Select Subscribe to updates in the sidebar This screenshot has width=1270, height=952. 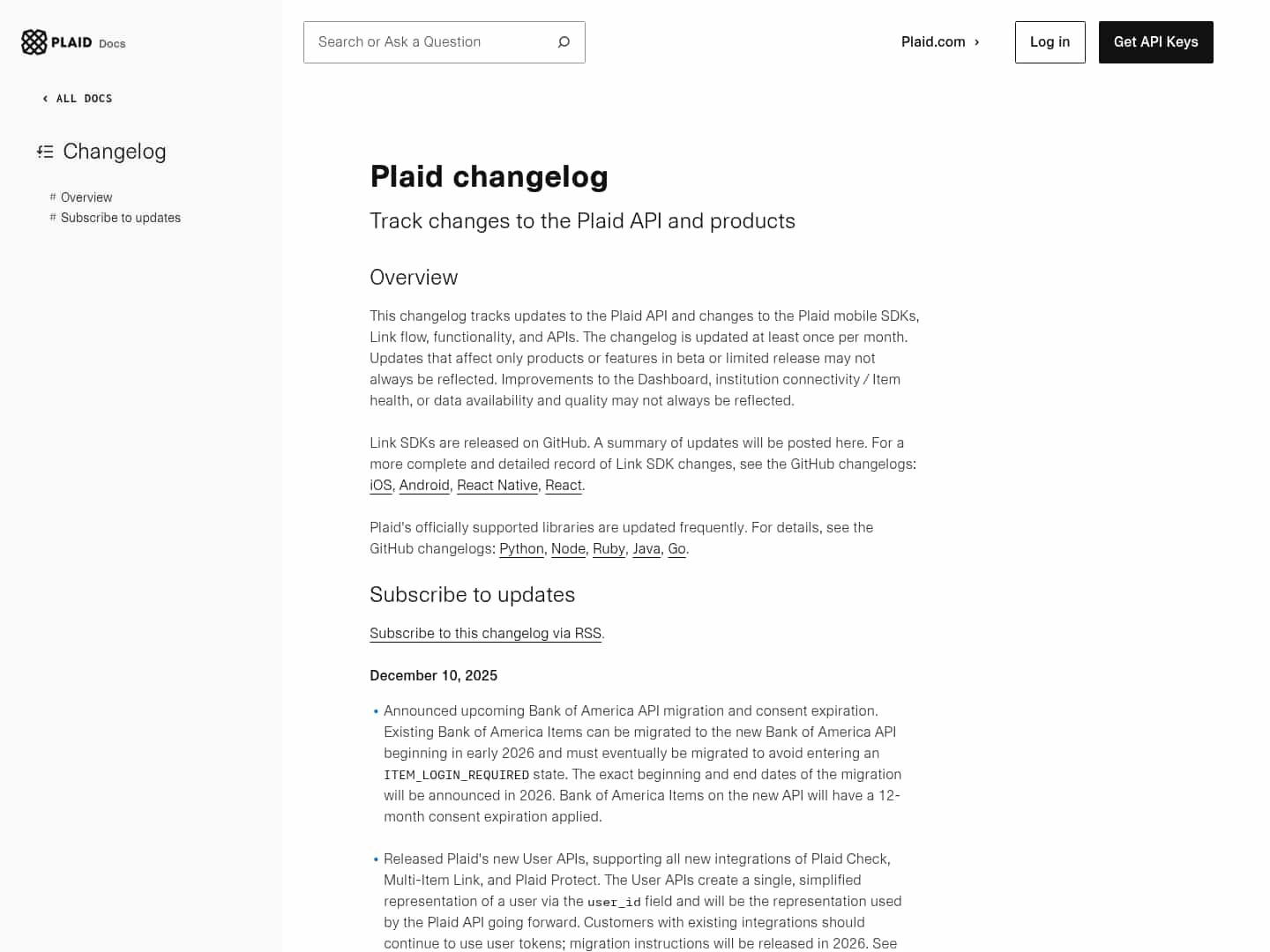point(120,217)
